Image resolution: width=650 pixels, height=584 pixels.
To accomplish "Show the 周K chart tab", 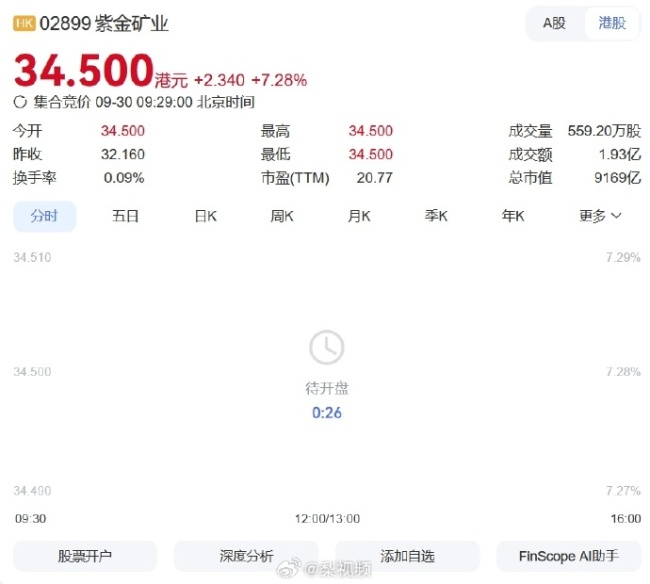I will [x=282, y=216].
